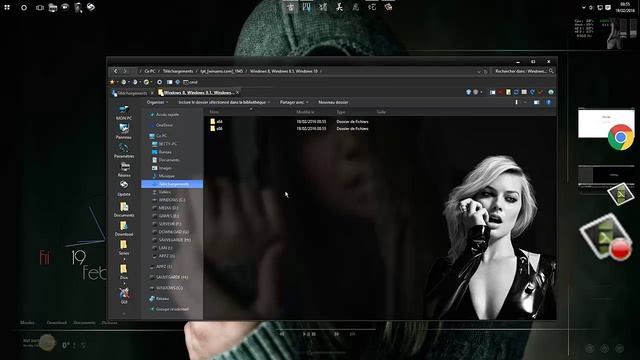
Task: Open MON PC shortcut in sidebar
Action: click(124, 113)
